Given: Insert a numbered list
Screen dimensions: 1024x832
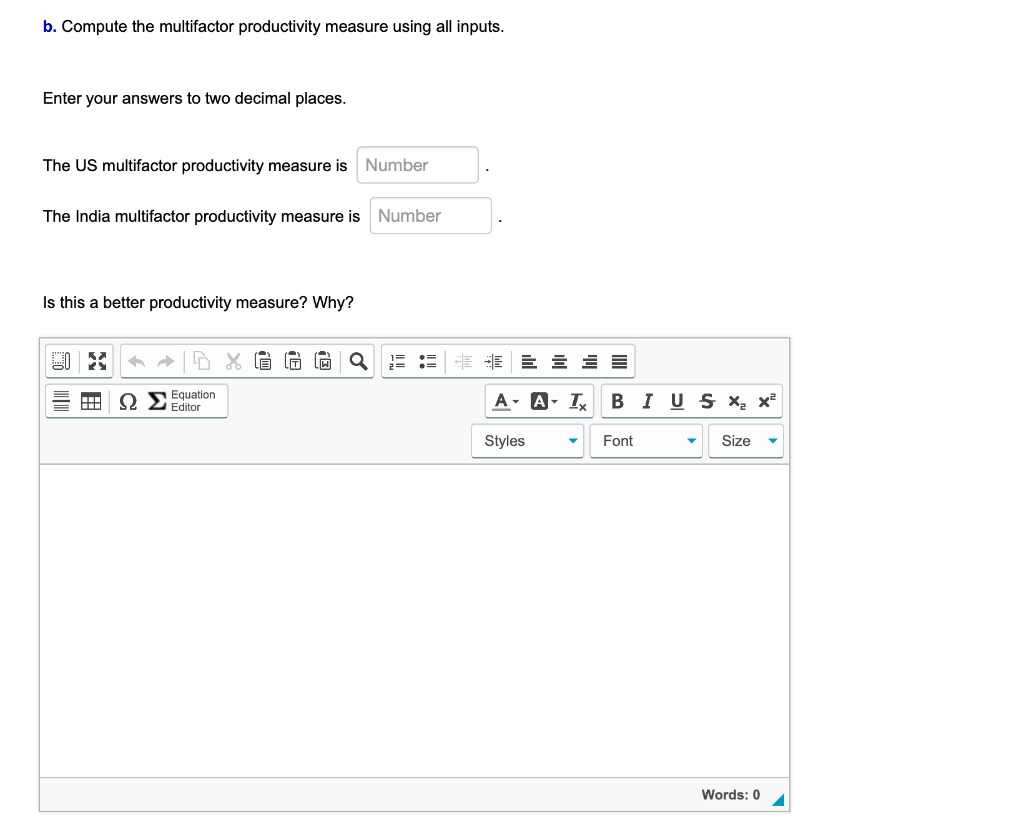Looking at the screenshot, I should (397, 361).
